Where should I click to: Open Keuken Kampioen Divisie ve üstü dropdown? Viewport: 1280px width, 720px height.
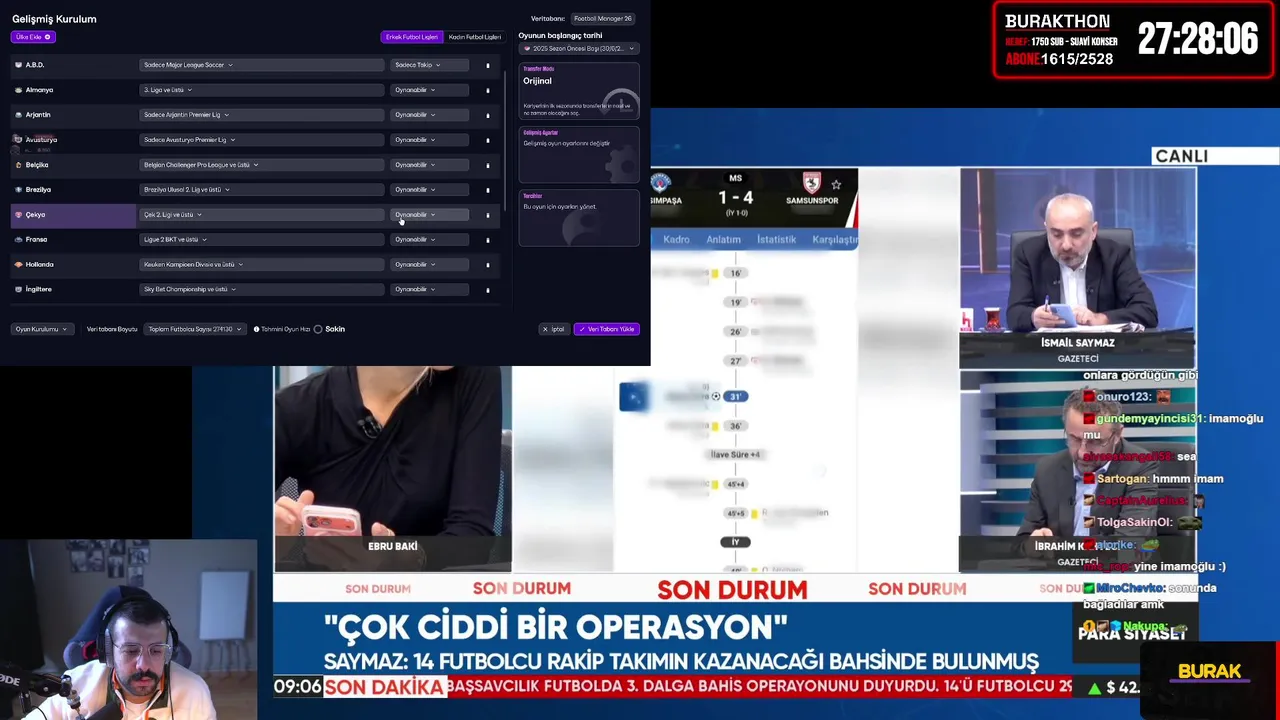point(260,264)
